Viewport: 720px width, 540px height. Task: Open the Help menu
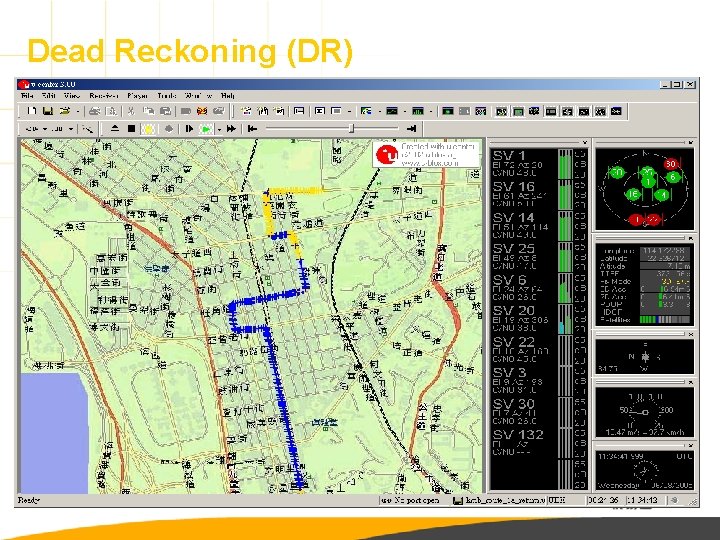[228, 96]
